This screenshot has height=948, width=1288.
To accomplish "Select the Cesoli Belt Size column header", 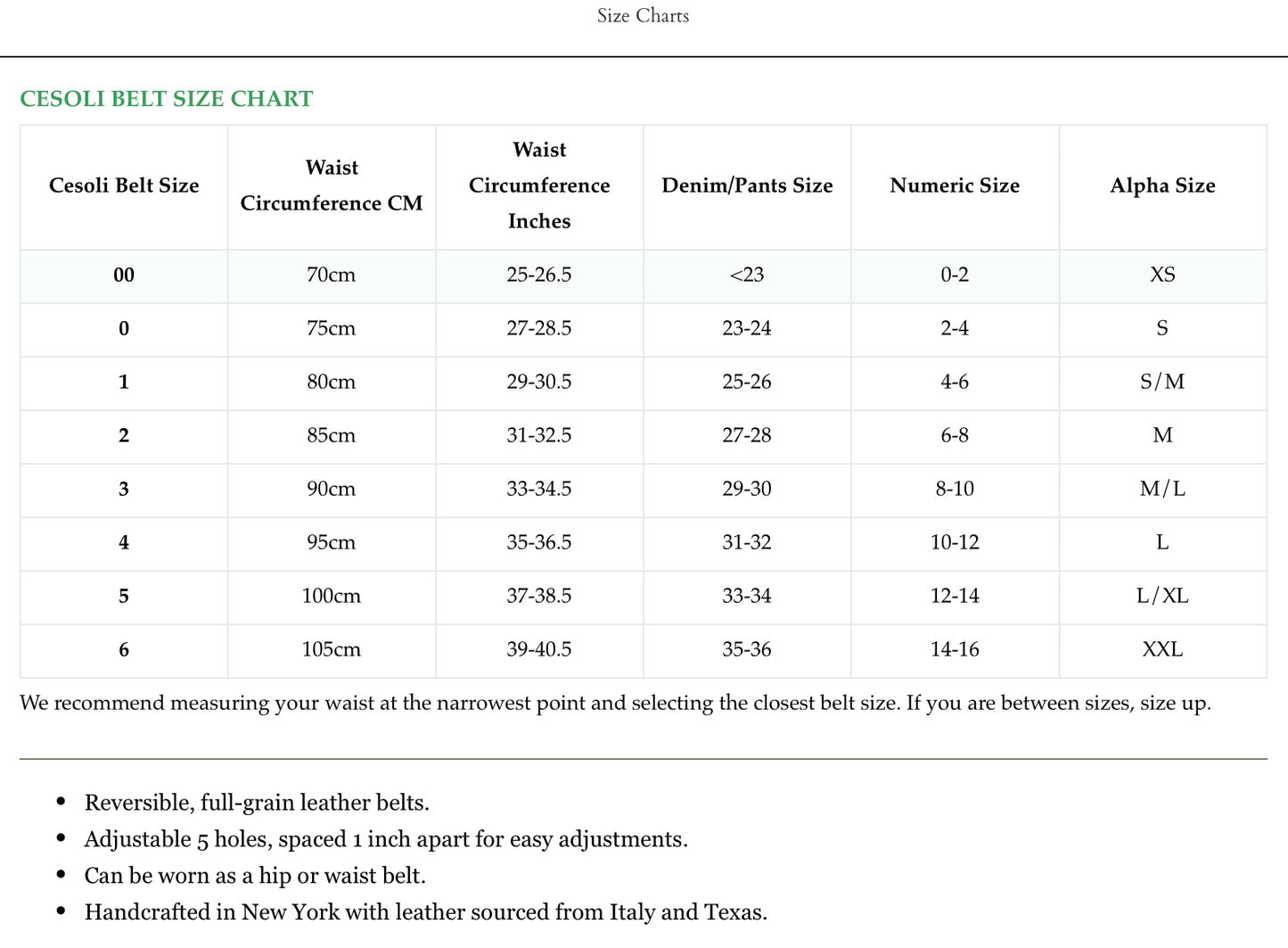I will 124,185.
